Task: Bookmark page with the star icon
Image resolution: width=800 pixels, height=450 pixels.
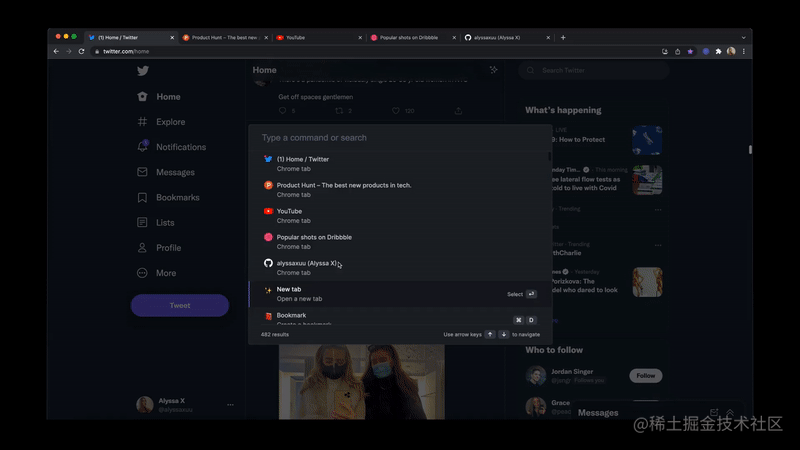Action: click(x=690, y=52)
